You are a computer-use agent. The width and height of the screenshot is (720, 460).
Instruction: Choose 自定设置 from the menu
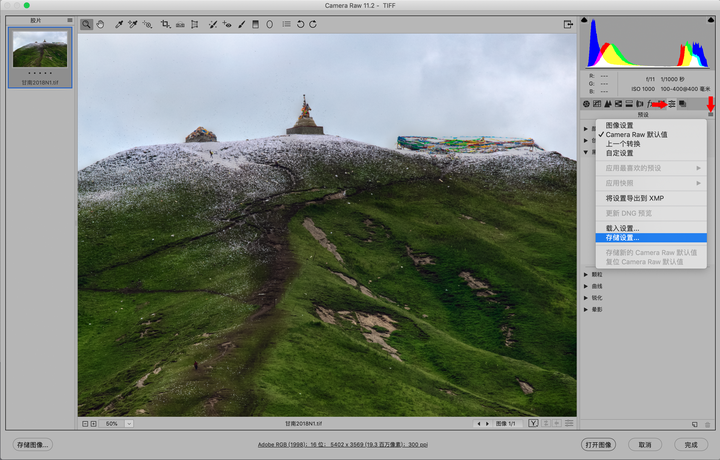click(651, 153)
